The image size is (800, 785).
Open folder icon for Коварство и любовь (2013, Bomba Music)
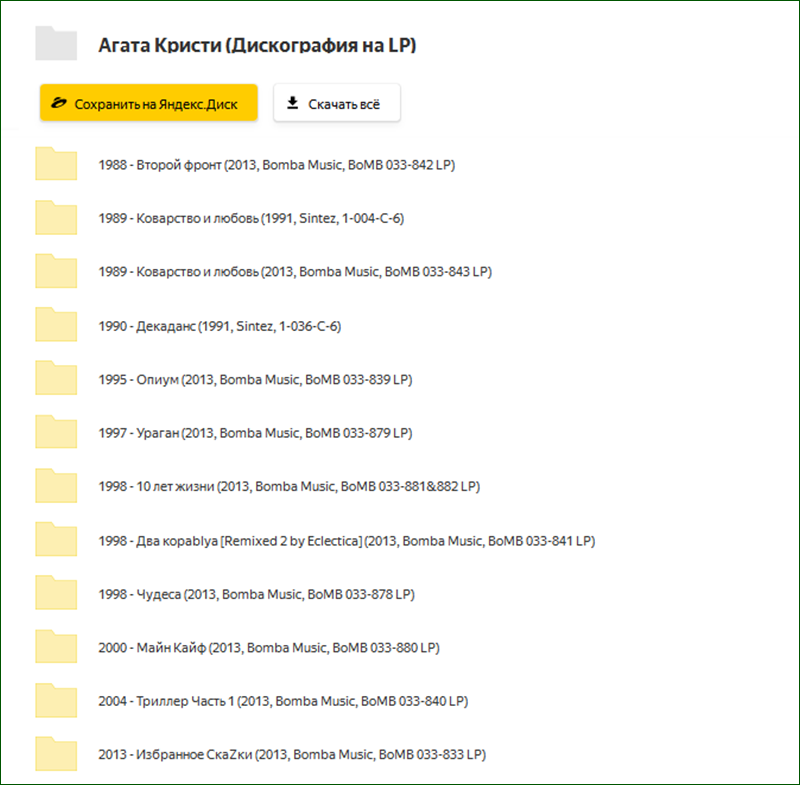(56, 271)
